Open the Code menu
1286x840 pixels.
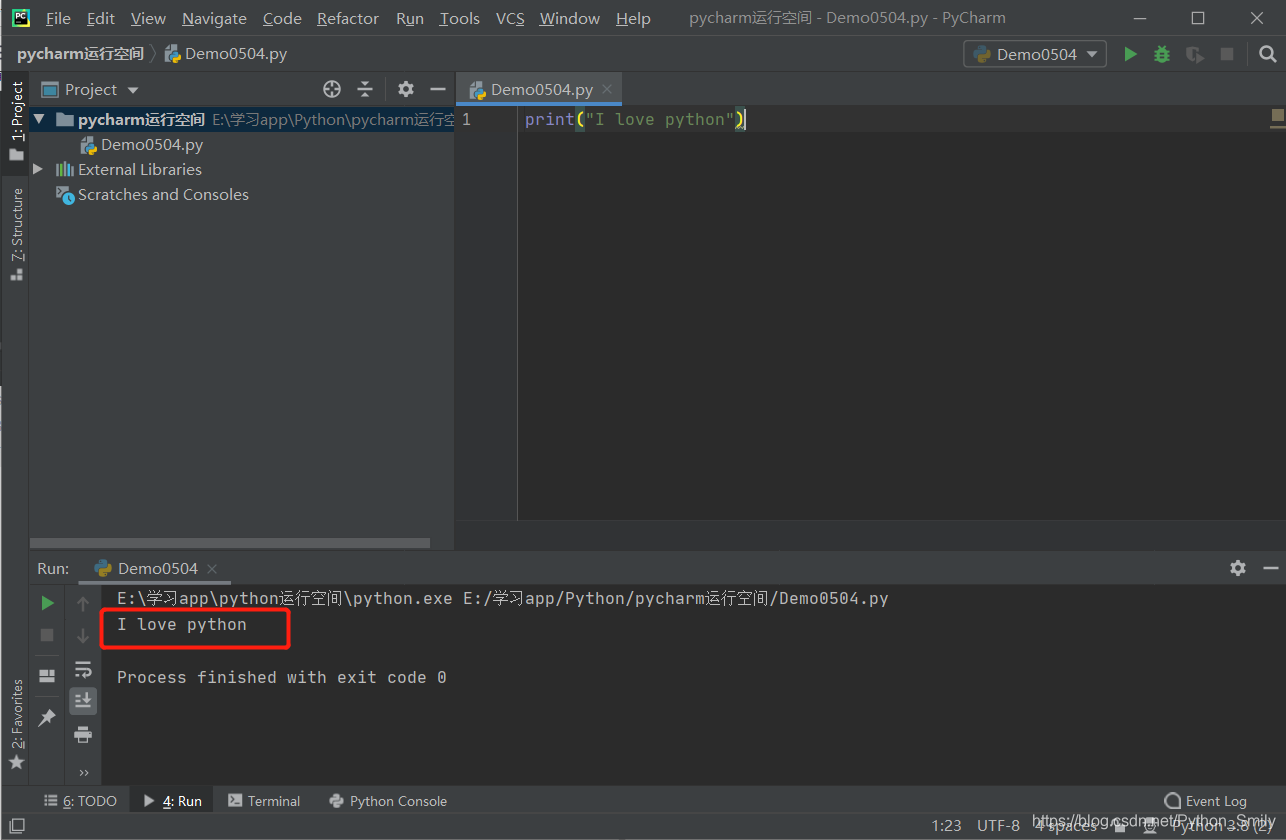tap(282, 19)
